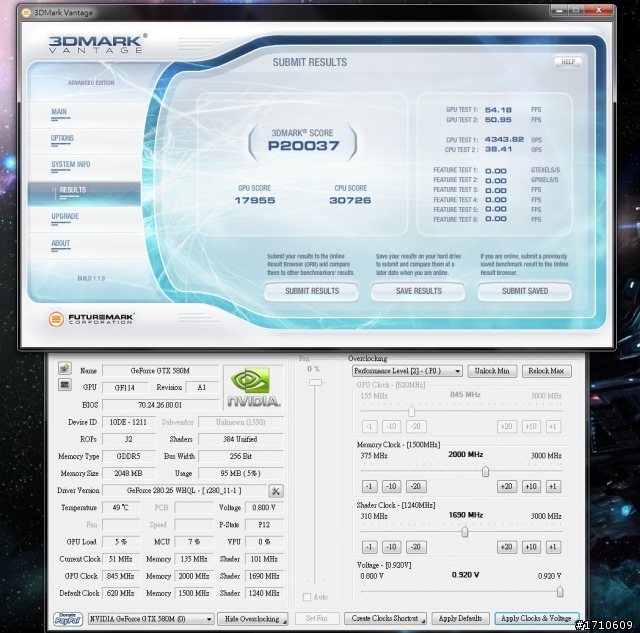Click the P-State value P12
The width and height of the screenshot is (640, 633).
point(264,525)
